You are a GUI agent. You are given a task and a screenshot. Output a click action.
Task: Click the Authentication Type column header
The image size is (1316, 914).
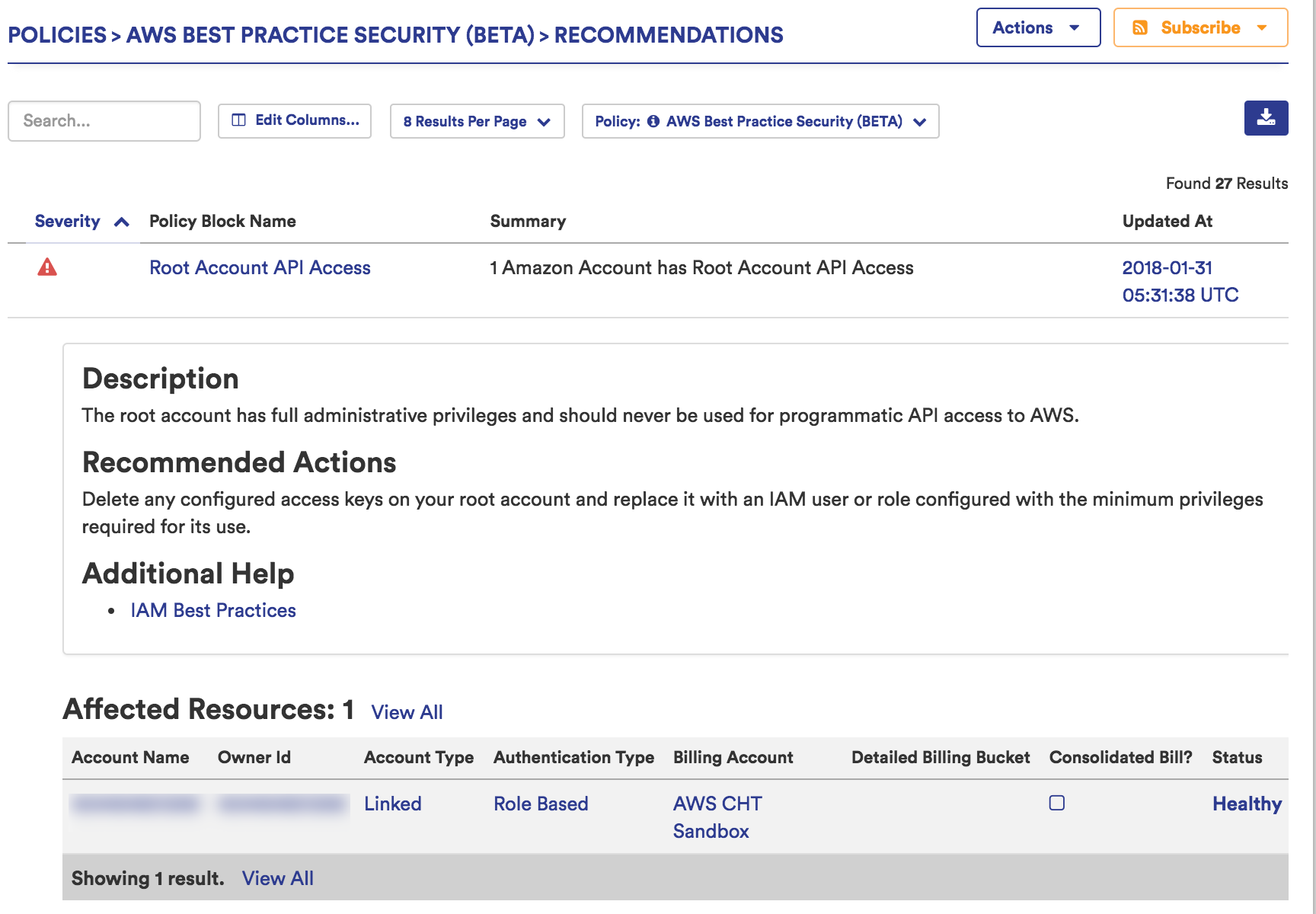pos(573,757)
